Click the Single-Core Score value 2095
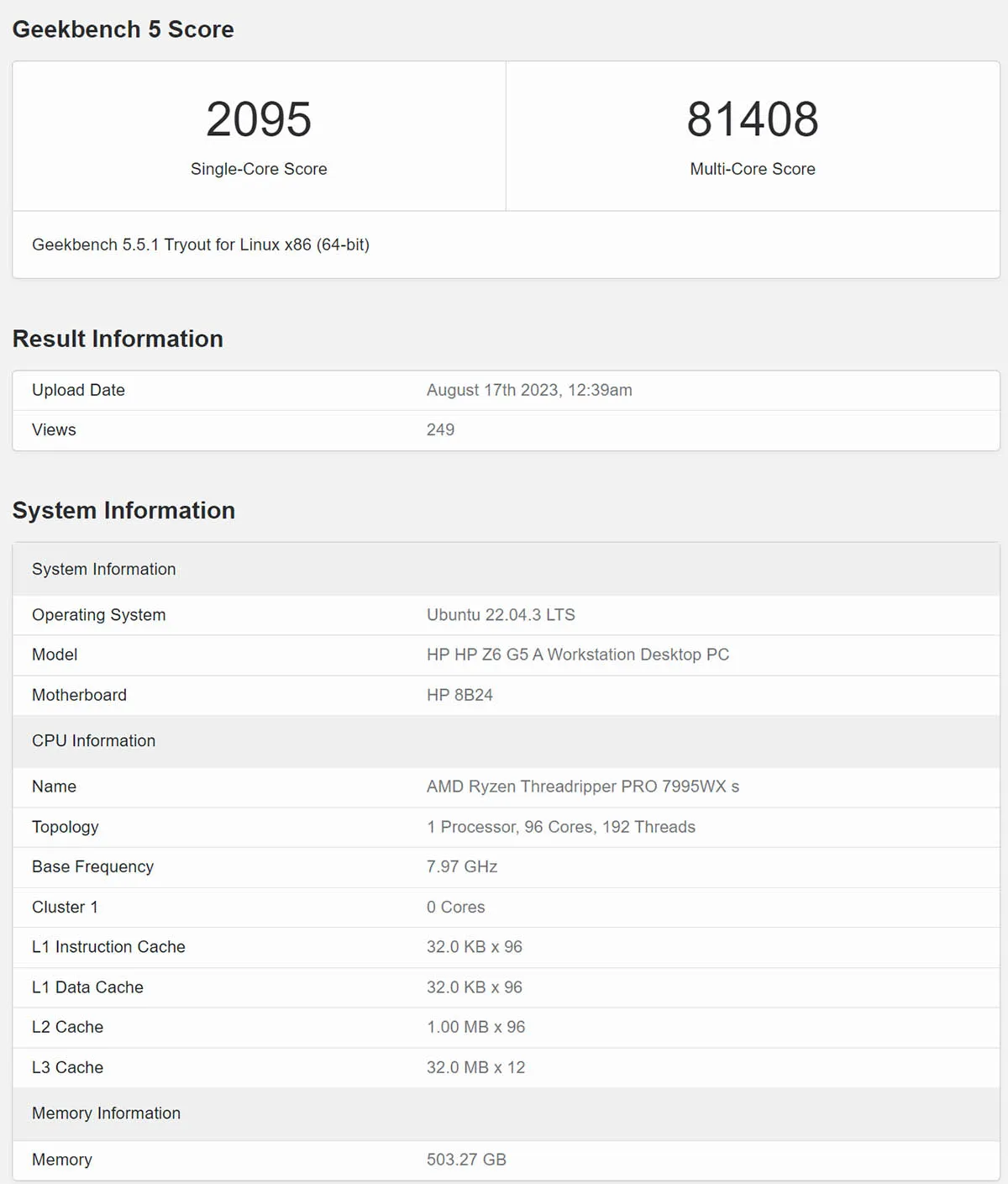 point(259,118)
